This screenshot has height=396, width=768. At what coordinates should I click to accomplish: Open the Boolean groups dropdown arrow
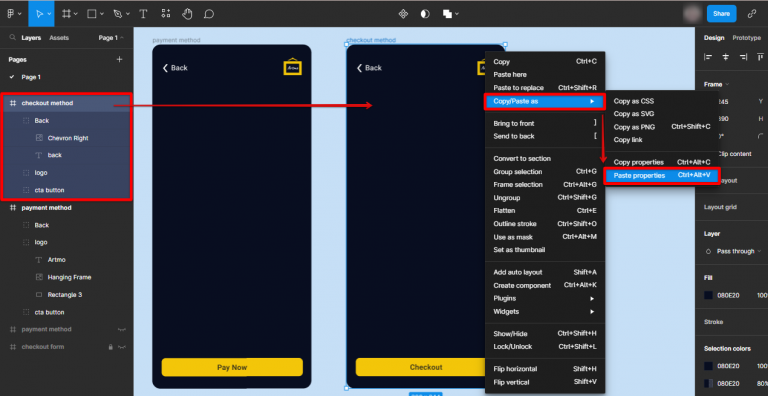(457, 14)
